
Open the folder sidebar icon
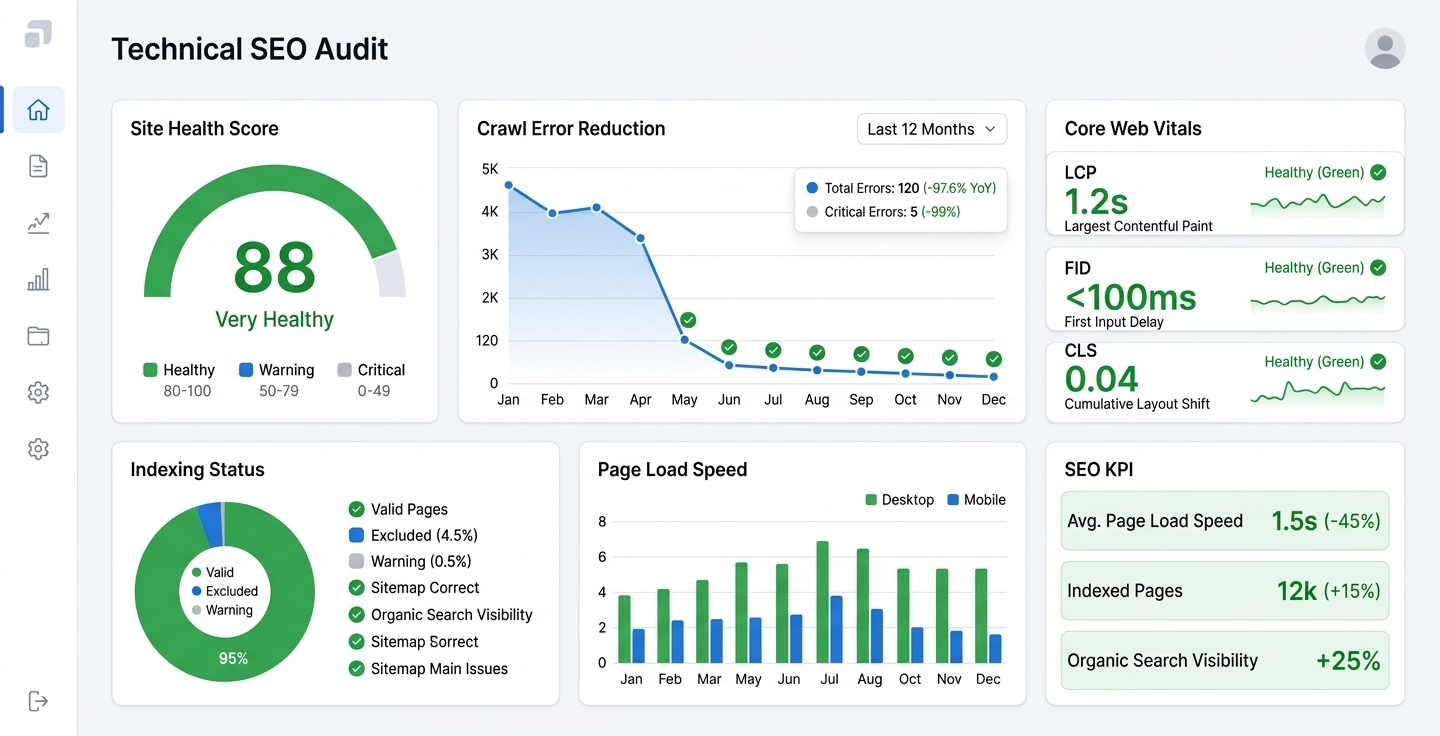(x=38, y=336)
